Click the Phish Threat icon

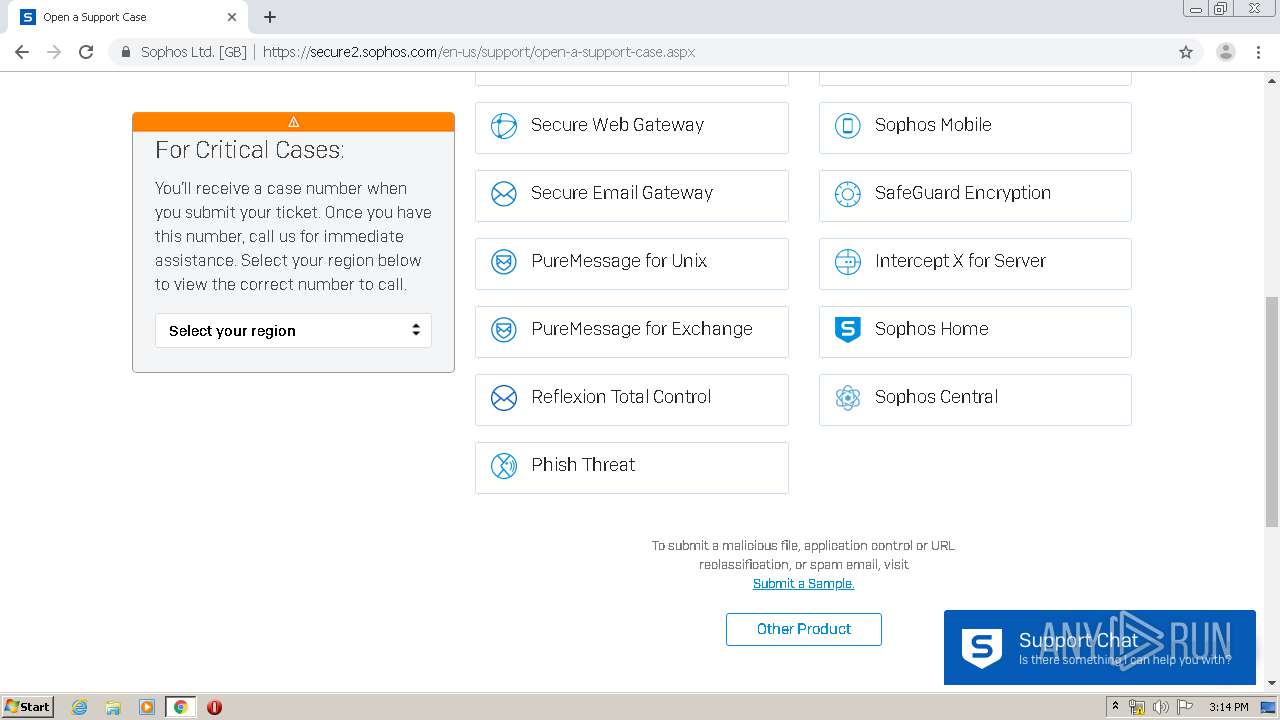point(504,466)
